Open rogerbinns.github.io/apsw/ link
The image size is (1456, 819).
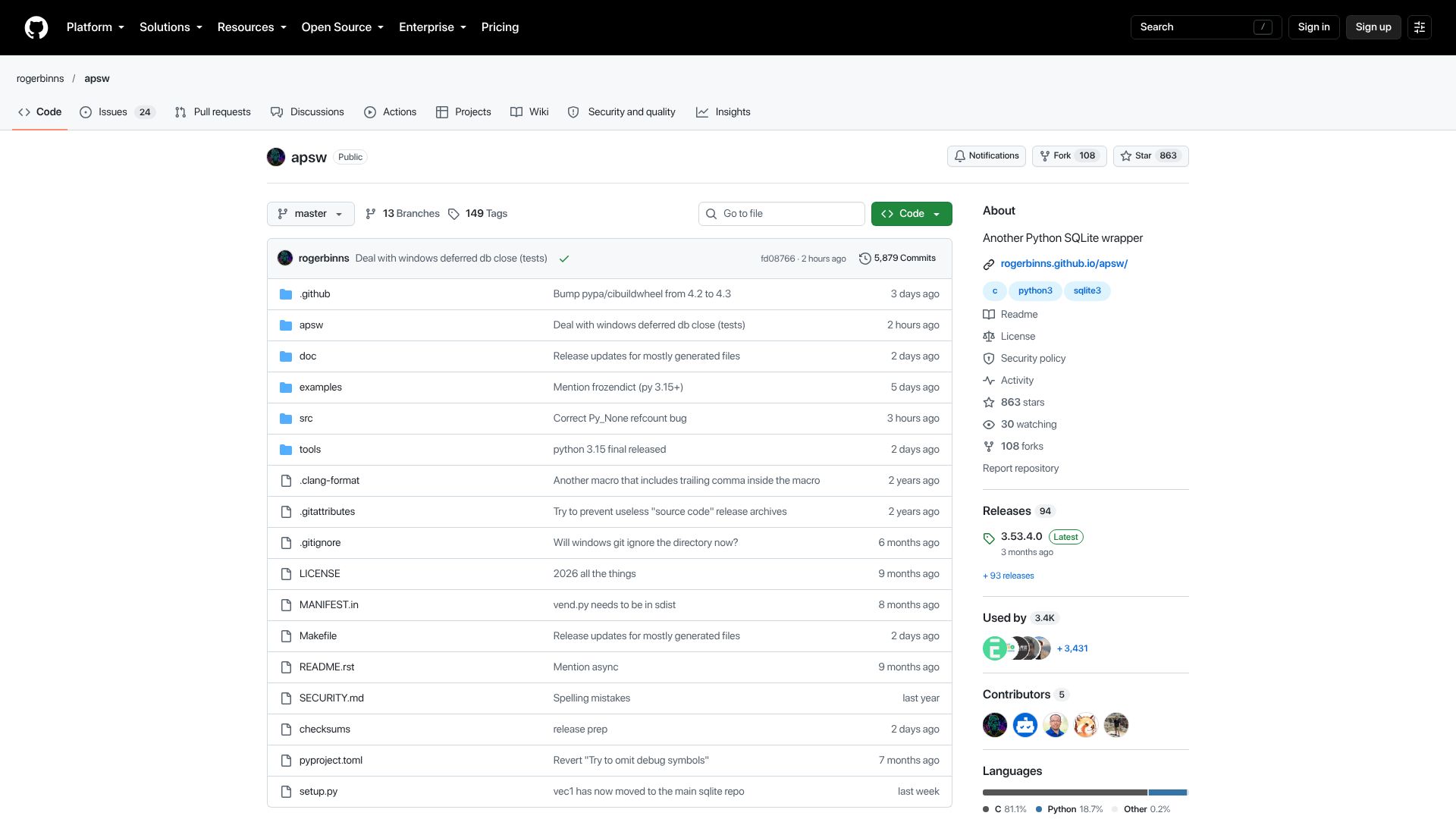click(x=1064, y=264)
